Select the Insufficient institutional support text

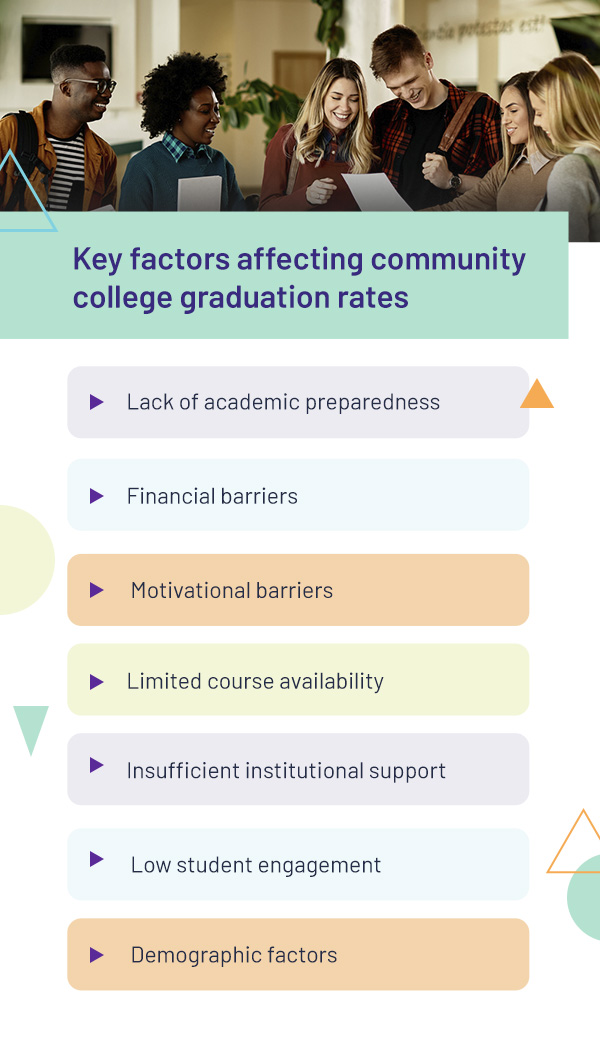point(286,771)
